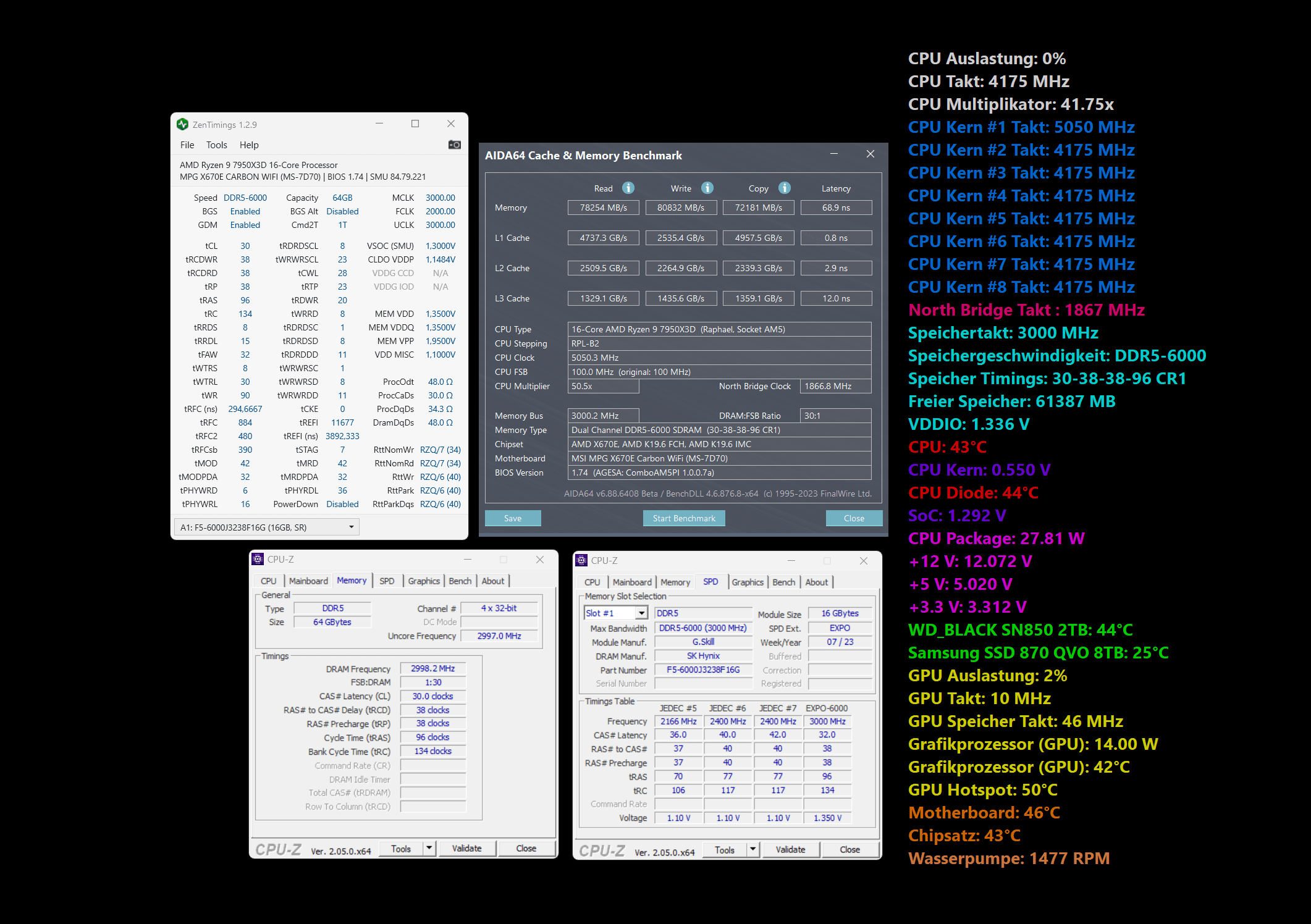Switch to CPU tab in right CPU-Z
The width and height of the screenshot is (1311, 924).
click(x=592, y=582)
